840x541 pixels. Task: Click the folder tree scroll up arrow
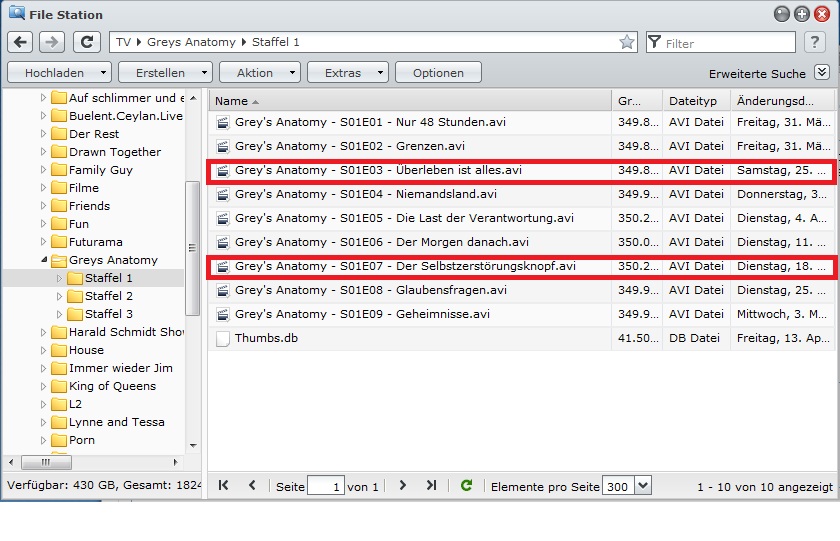[x=193, y=98]
